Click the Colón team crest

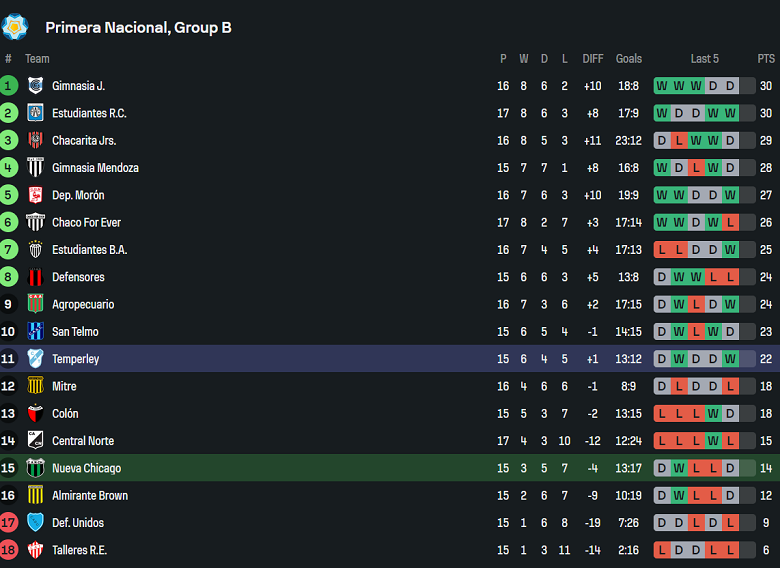point(36,413)
